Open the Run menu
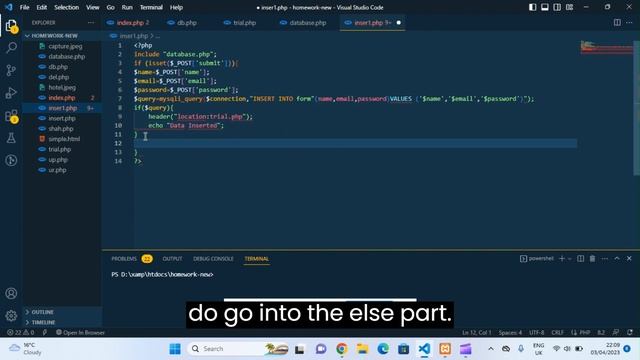Screen dimensions: 640x360 click(x=127, y=7)
